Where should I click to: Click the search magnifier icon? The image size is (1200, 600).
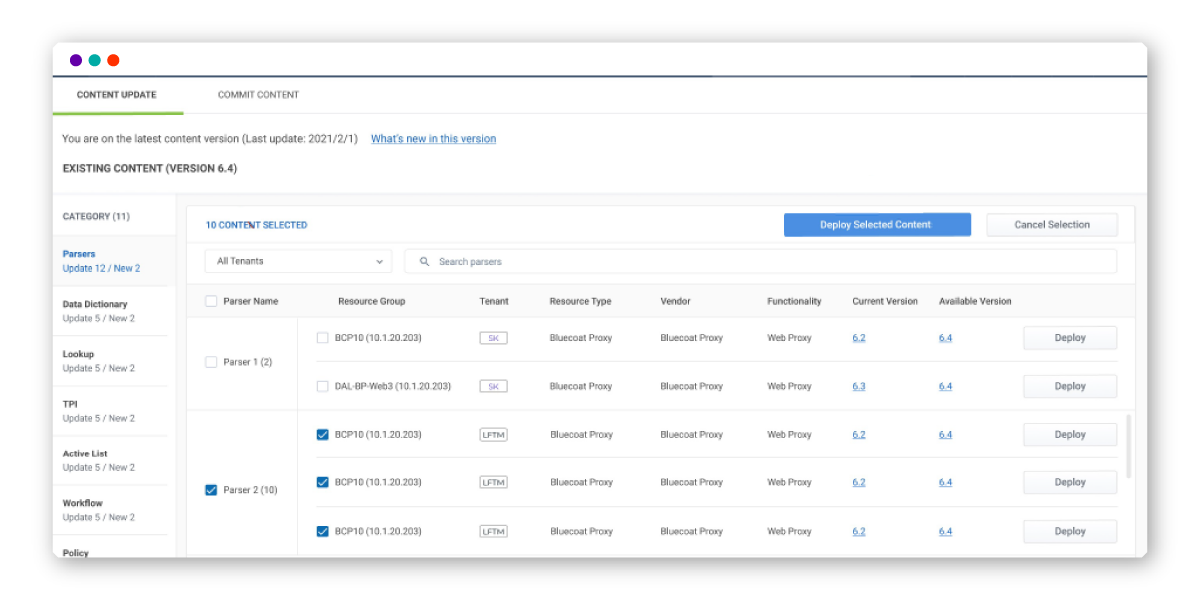click(x=424, y=262)
